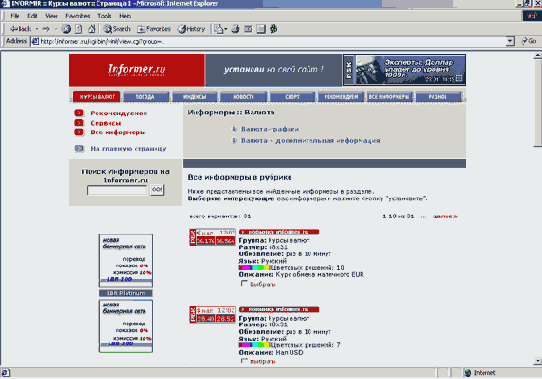Go to the Home page icon
This screenshot has width=542, height=379.
(92, 29)
